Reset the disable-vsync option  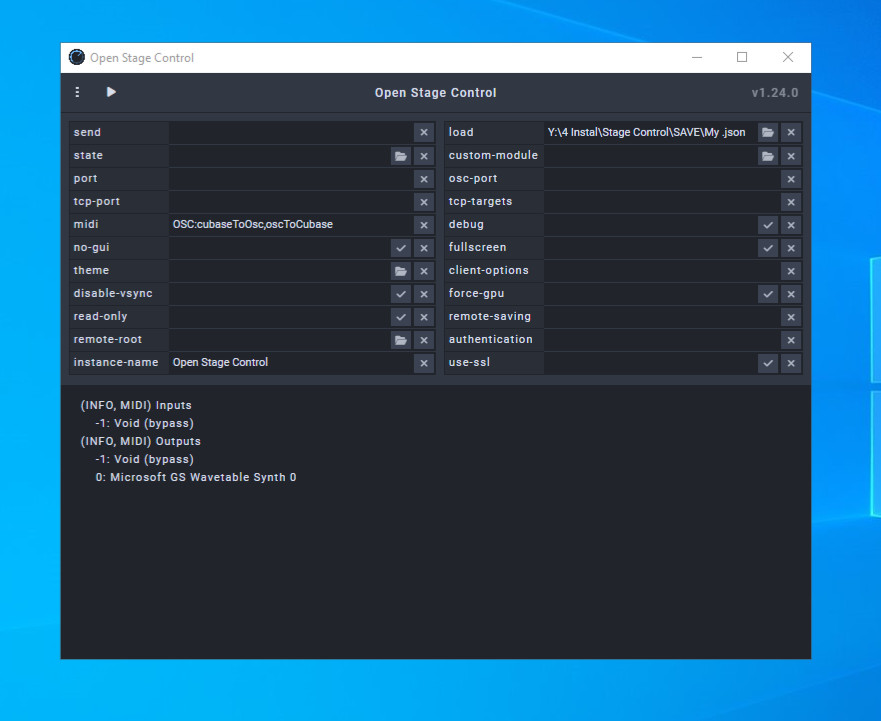point(424,294)
